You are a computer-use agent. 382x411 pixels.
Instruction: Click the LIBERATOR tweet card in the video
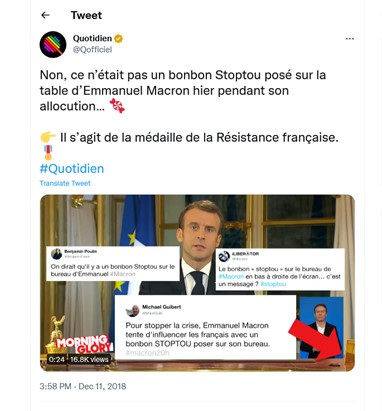pyautogui.click(x=280, y=269)
